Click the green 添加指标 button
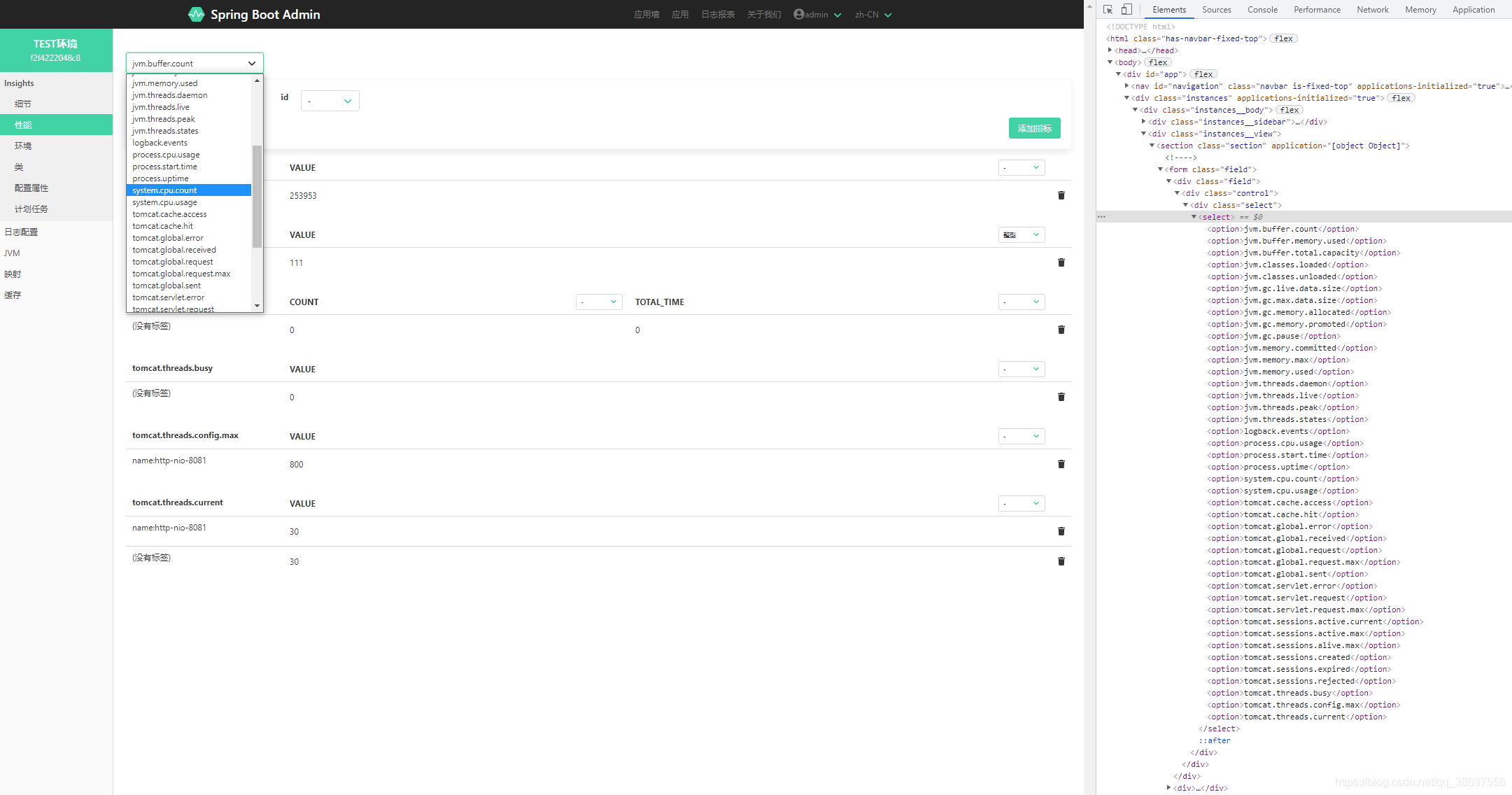 point(1035,128)
